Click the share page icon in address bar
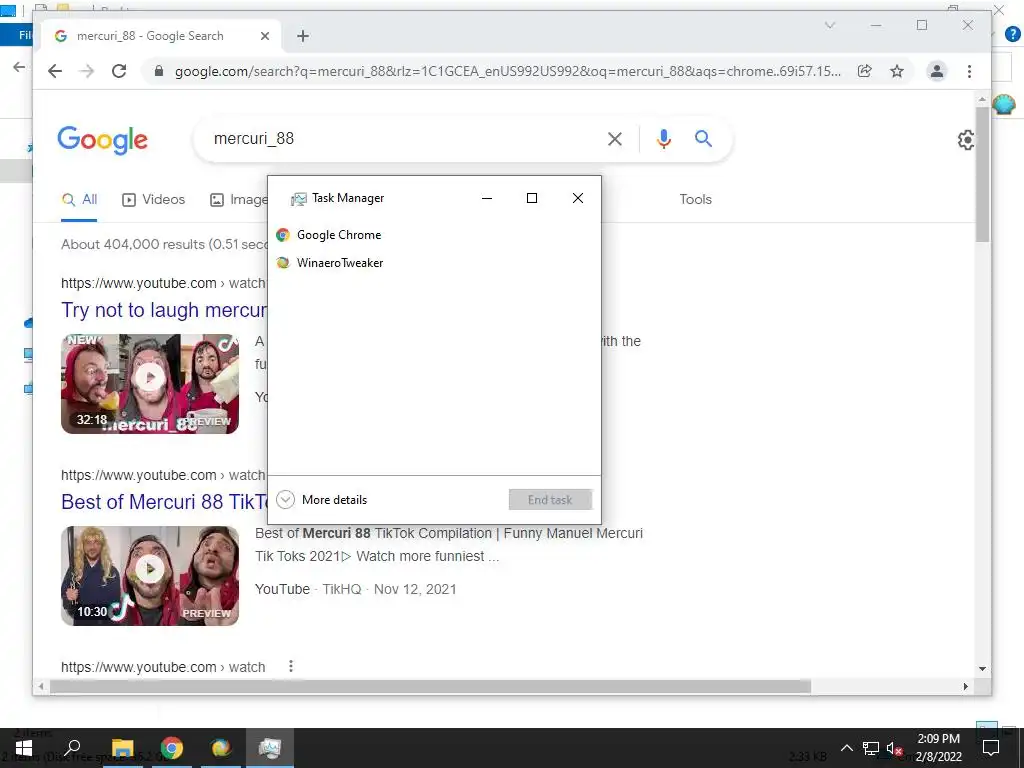The height and width of the screenshot is (768, 1024). click(x=865, y=71)
